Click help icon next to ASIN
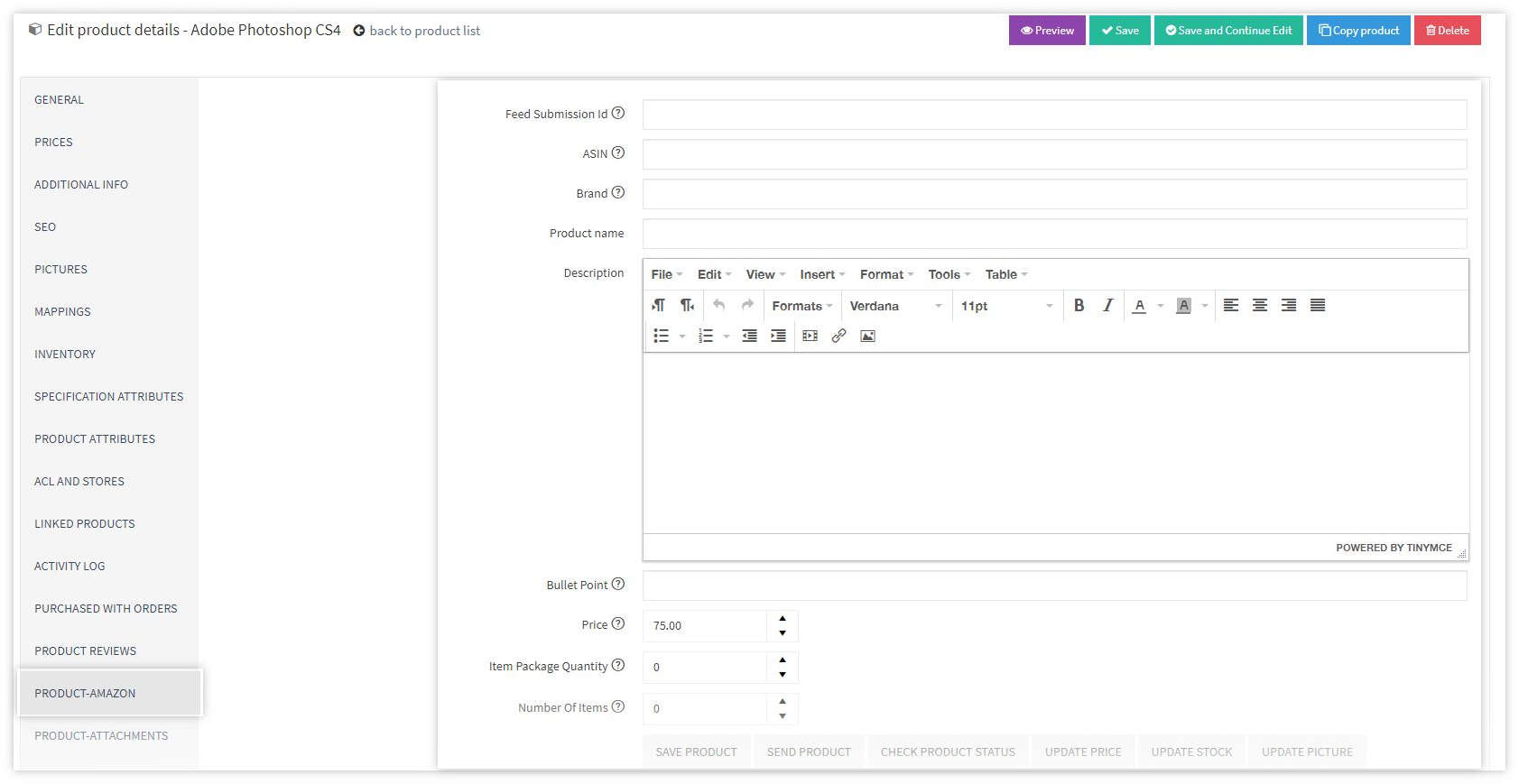1519x784 pixels. [x=618, y=152]
